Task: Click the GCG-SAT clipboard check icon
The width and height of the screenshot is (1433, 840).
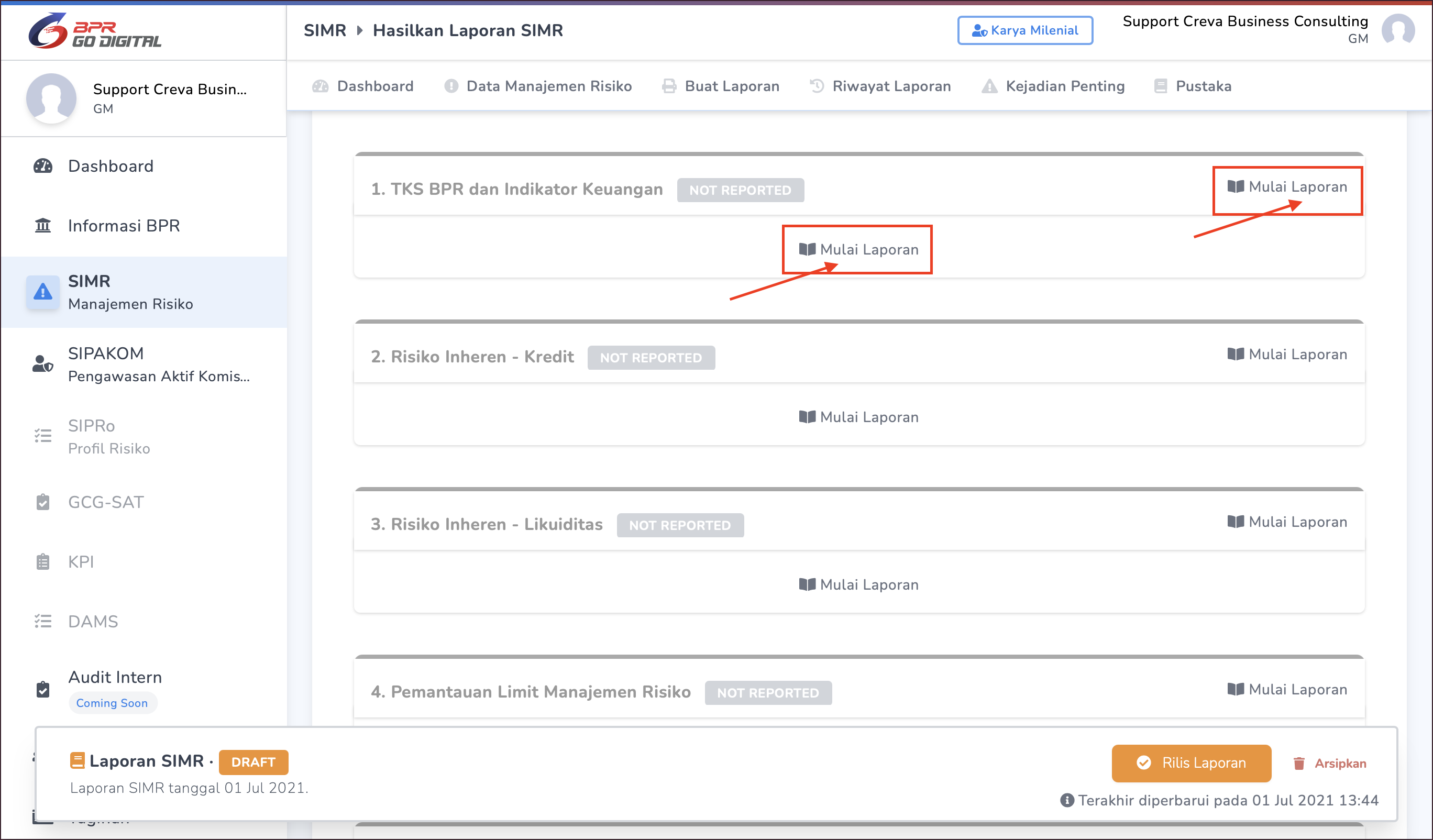Action: 42,502
